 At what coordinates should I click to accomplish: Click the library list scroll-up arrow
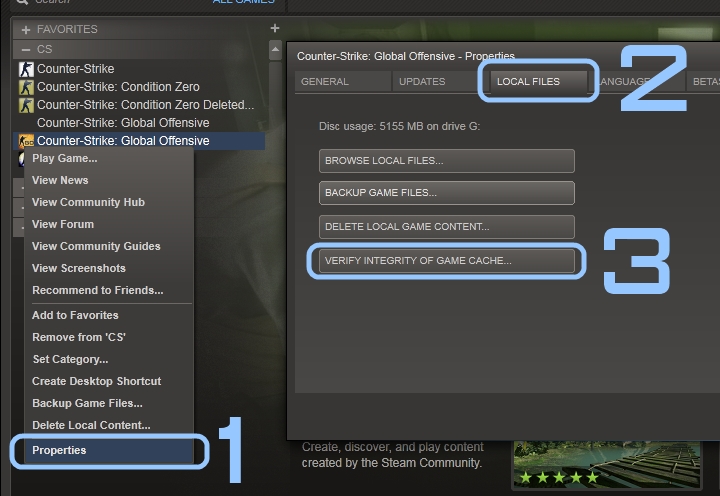tap(275, 50)
